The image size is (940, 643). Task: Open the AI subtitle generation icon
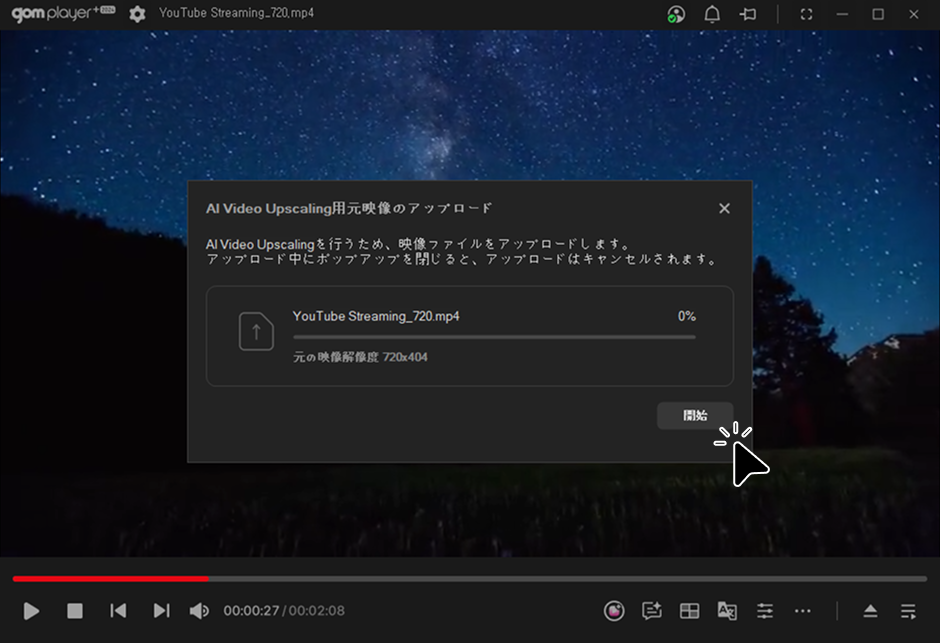tap(652, 610)
